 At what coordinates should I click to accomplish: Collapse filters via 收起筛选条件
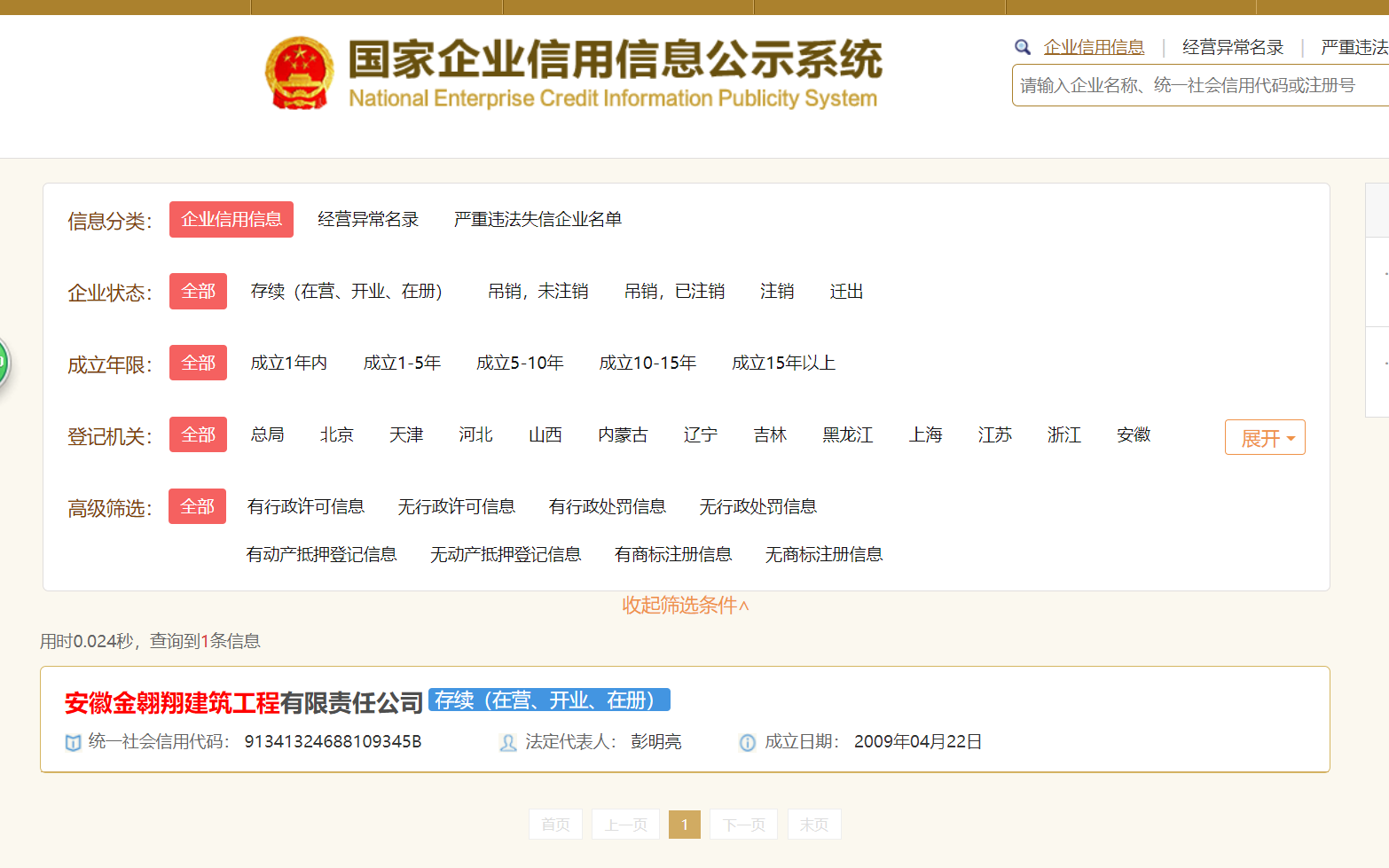click(x=685, y=606)
